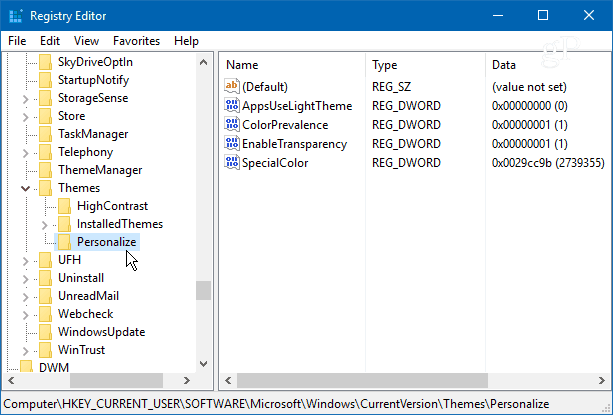
Task: Click values pane horizontal scroll left arrow
Action: 228,380
